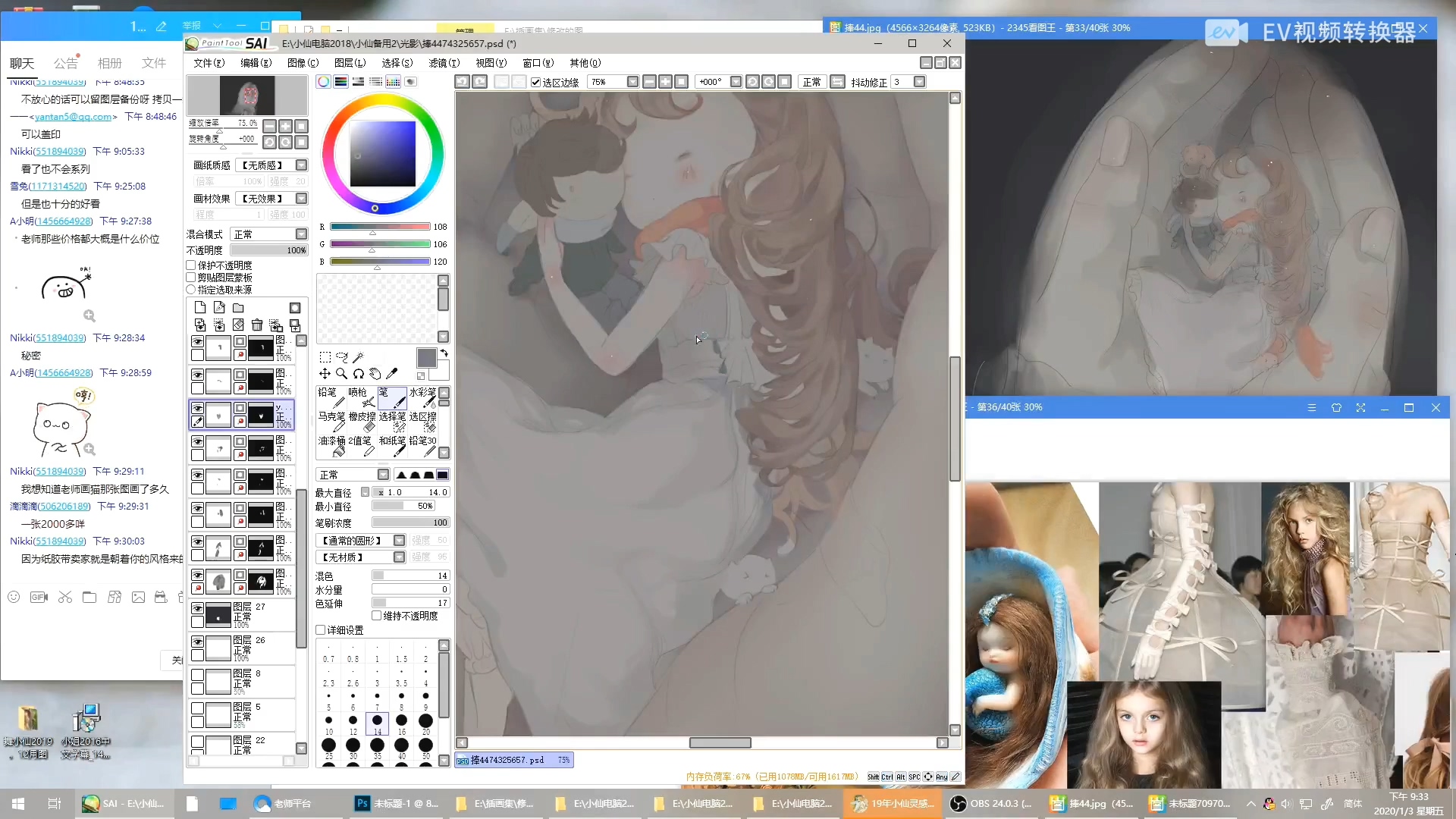Image resolution: width=1456 pixels, height=819 pixels.
Task: Choose the 和纸笔 brush tool
Action: pos(392,446)
